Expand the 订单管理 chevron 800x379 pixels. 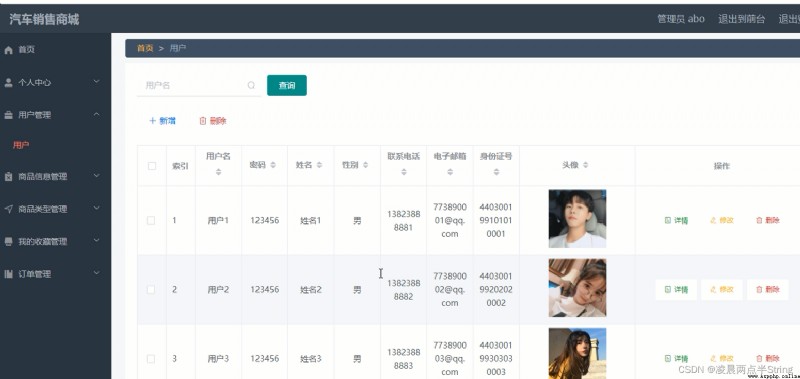tap(97, 273)
